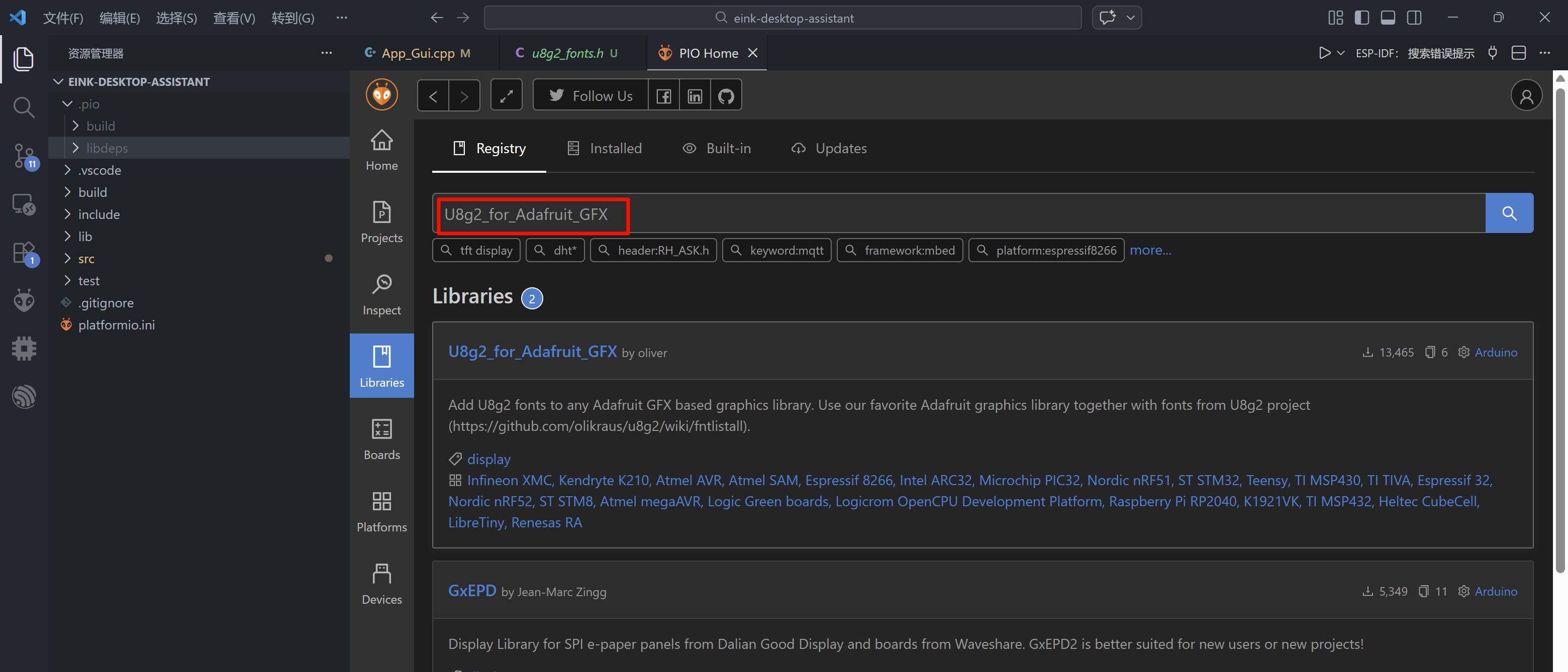Toggle the primary side bar layout
The image size is (1568, 672).
pos(1361,18)
